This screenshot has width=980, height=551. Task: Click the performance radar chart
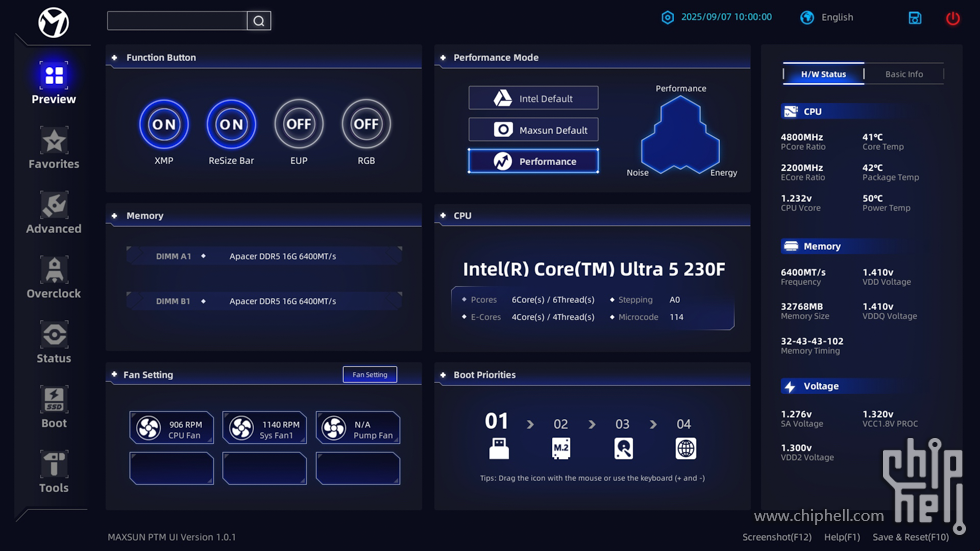(681, 135)
